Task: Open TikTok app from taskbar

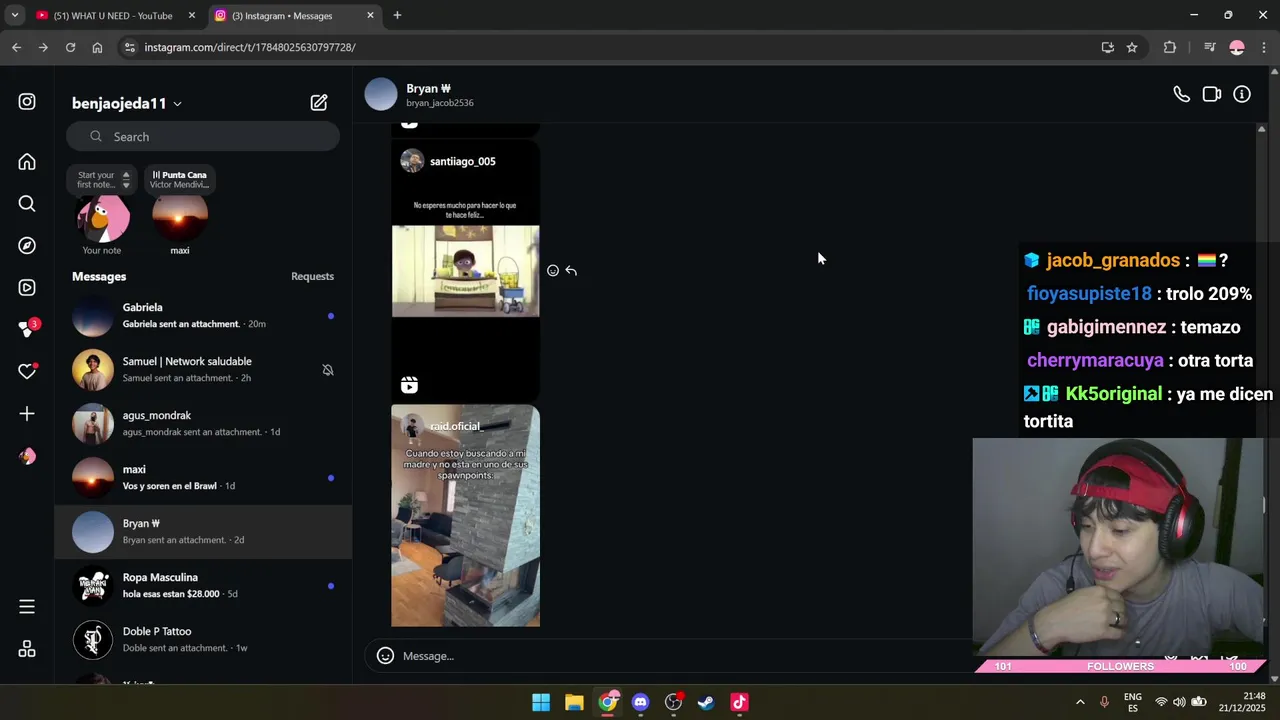Action: click(739, 702)
